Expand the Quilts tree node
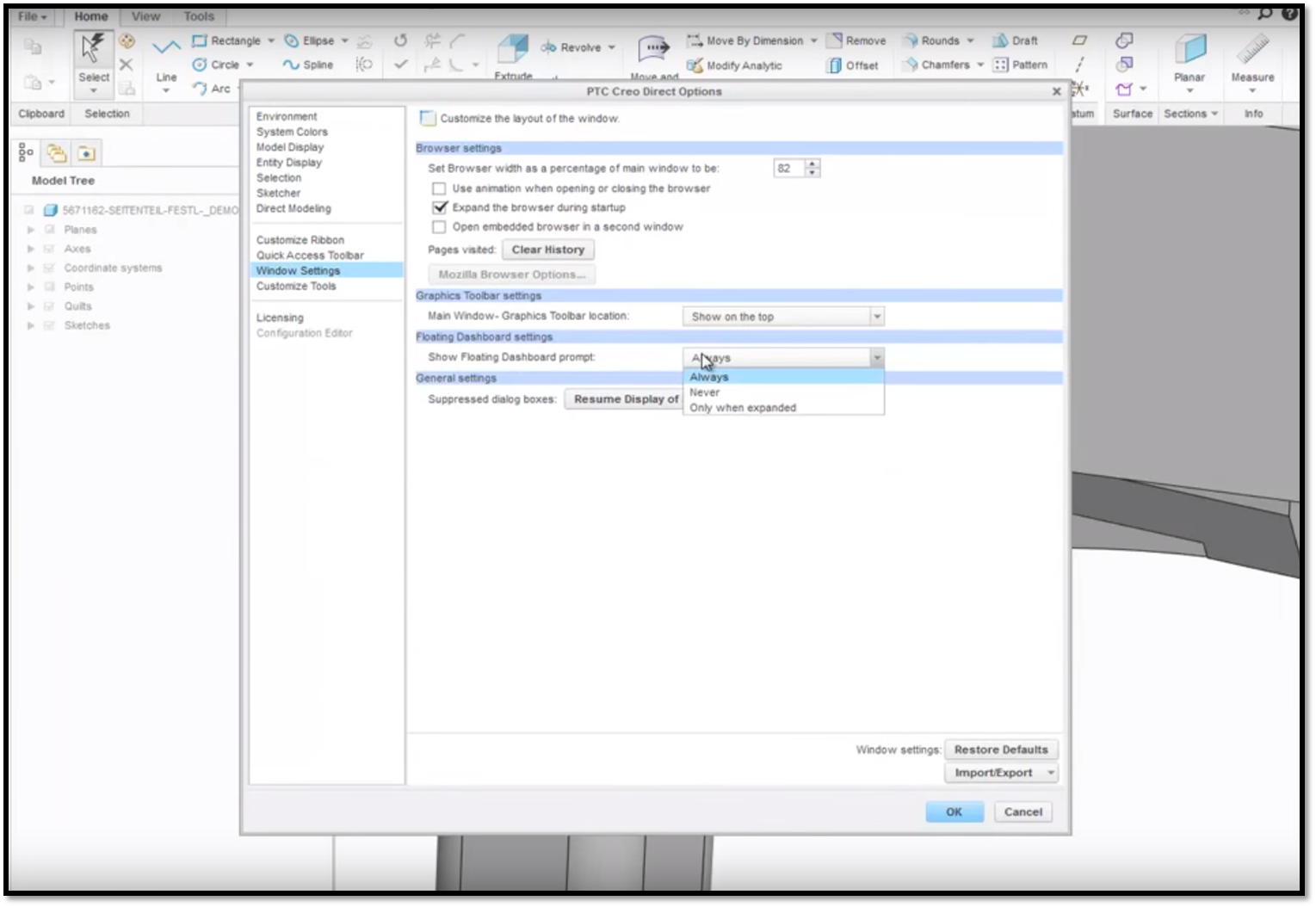1316x907 pixels. [x=31, y=306]
